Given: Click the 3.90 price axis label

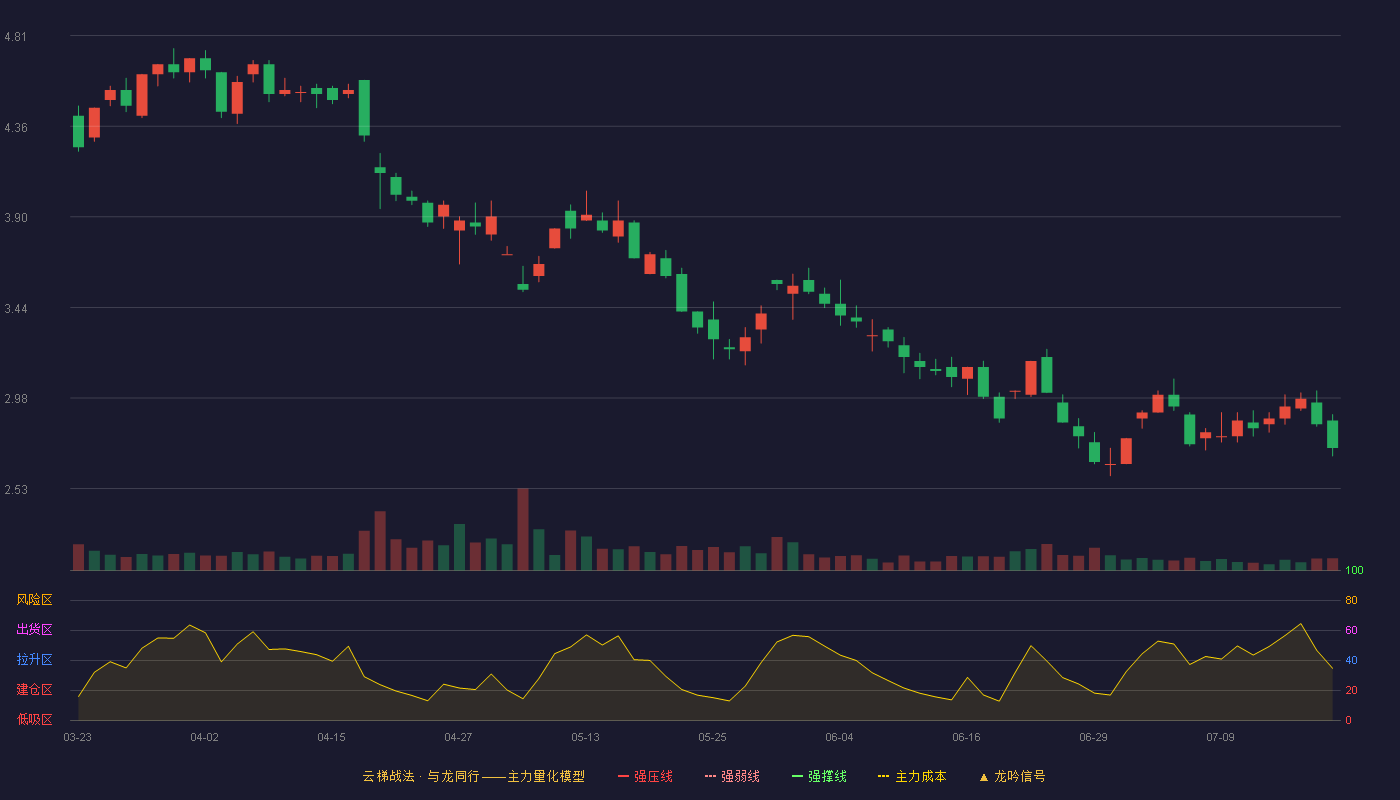Looking at the screenshot, I should (x=15, y=218).
